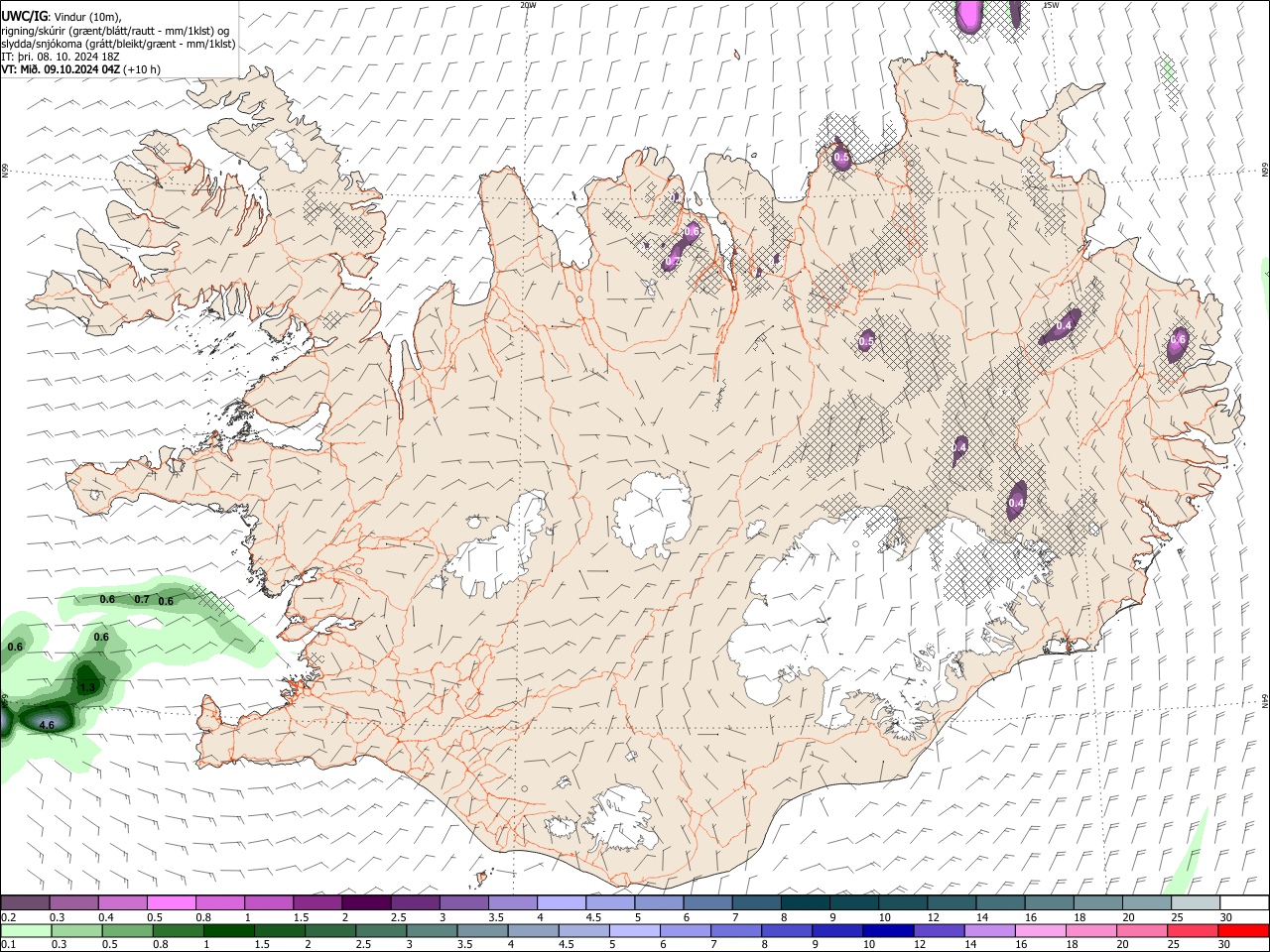Viewport: 1270px width, 952px height.
Task: Click the 20W longitude label
Action: coord(528,5)
